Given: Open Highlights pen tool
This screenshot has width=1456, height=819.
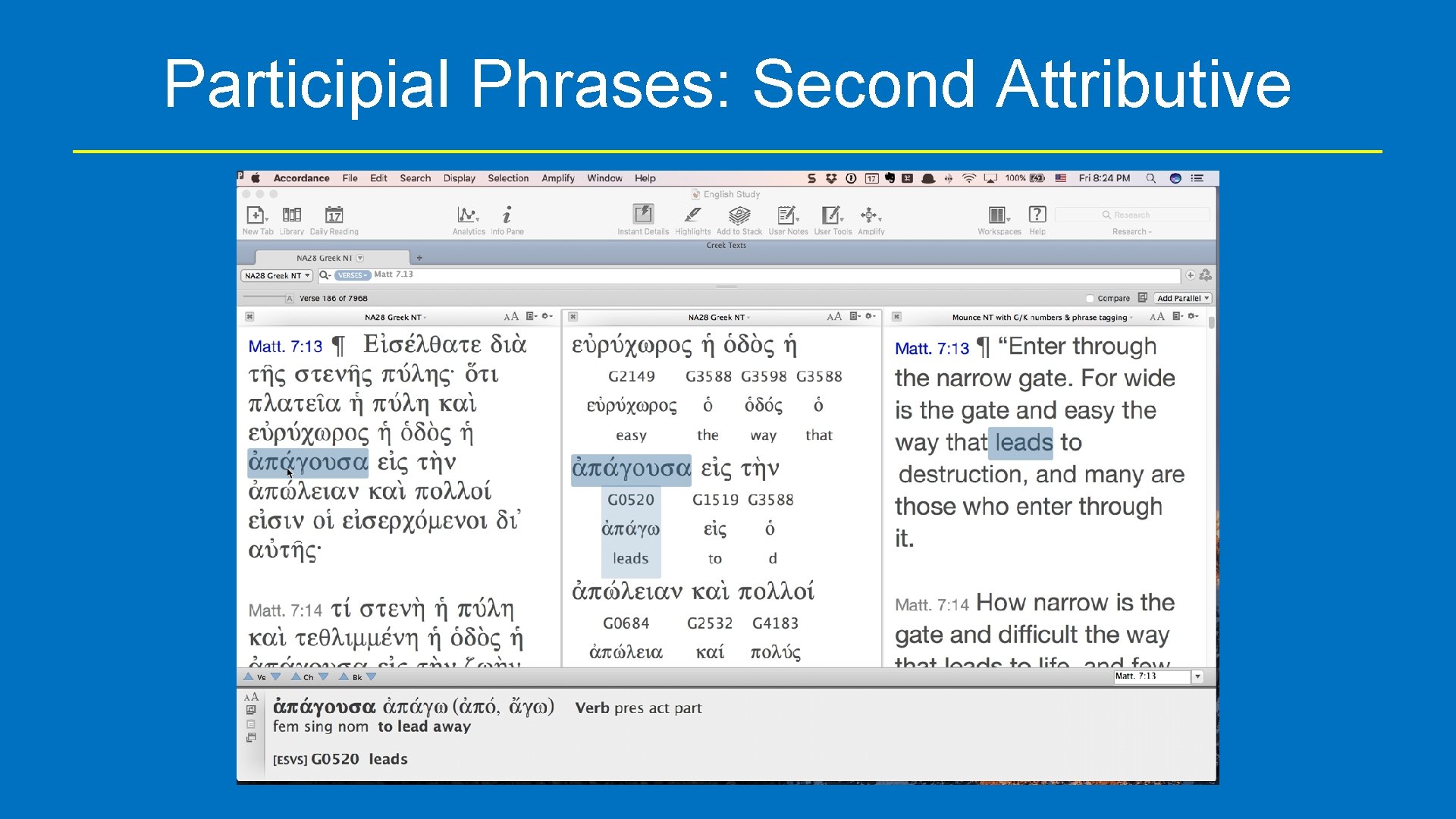Looking at the screenshot, I should [x=692, y=215].
